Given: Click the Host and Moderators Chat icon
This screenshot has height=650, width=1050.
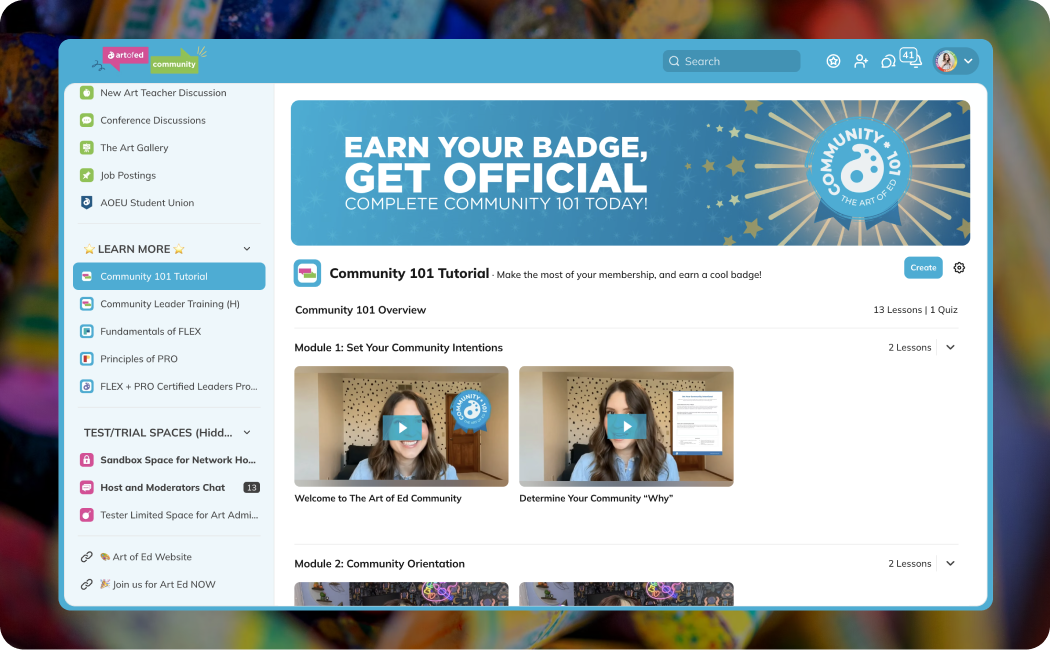Looking at the screenshot, I should pyautogui.click(x=86, y=487).
